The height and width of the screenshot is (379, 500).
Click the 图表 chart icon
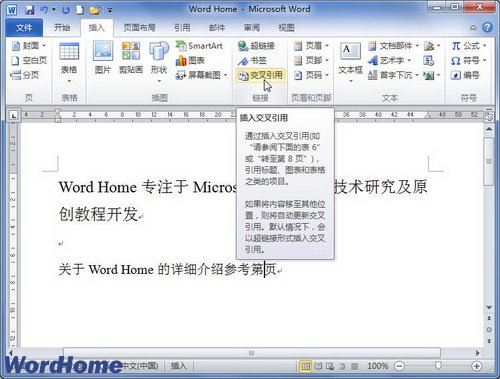[190, 60]
